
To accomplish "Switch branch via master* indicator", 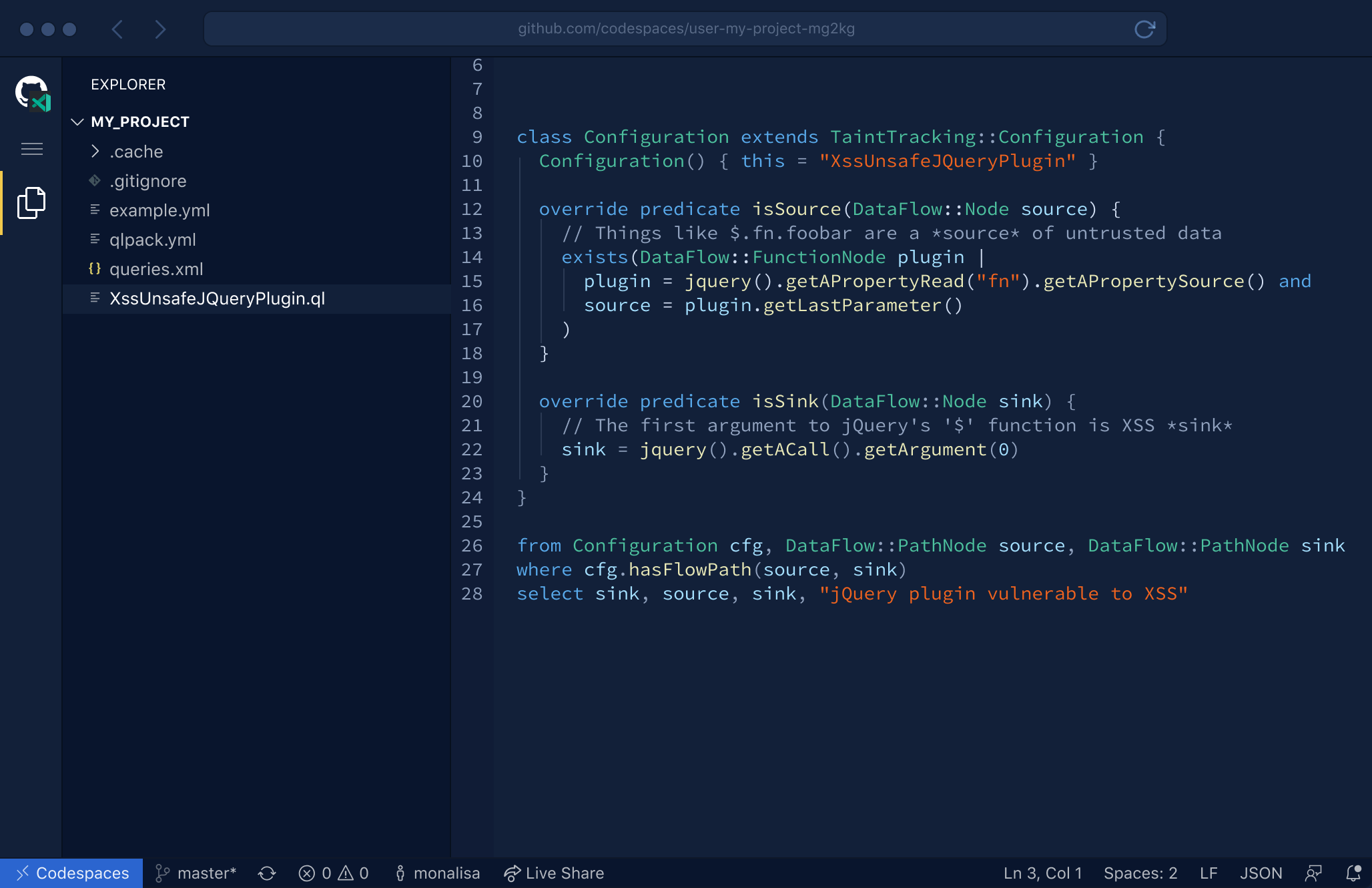I will [x=196, y=873].
